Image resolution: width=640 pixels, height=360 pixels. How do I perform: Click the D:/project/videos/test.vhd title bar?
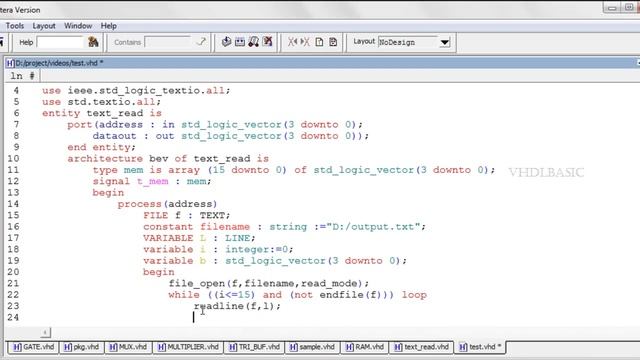point(322,63)
